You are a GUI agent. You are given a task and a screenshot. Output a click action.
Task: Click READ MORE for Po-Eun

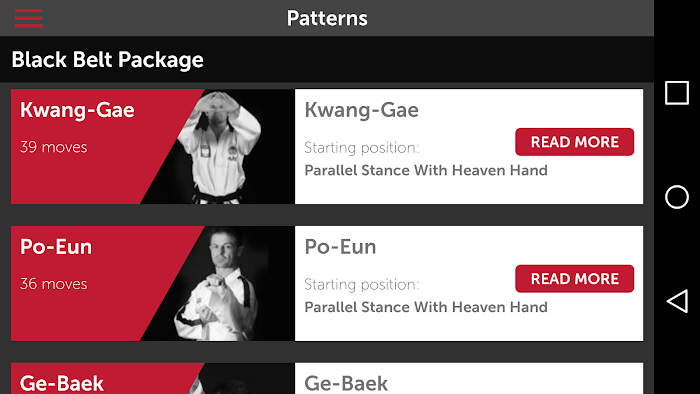574,278
